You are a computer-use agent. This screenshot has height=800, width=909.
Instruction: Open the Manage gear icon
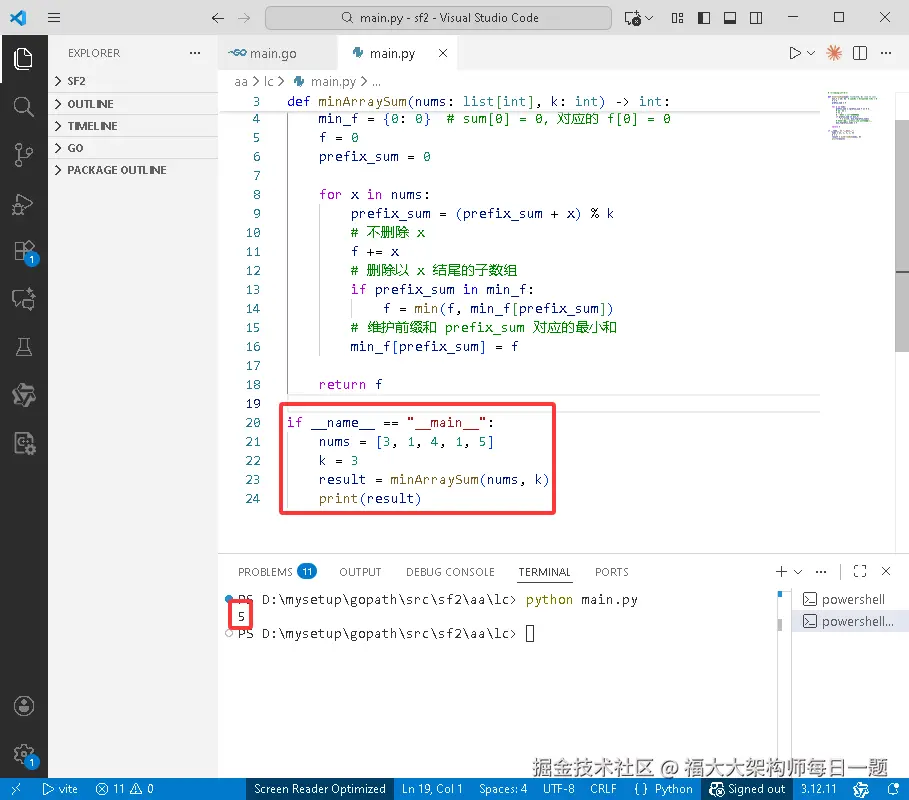click(24, 755)
